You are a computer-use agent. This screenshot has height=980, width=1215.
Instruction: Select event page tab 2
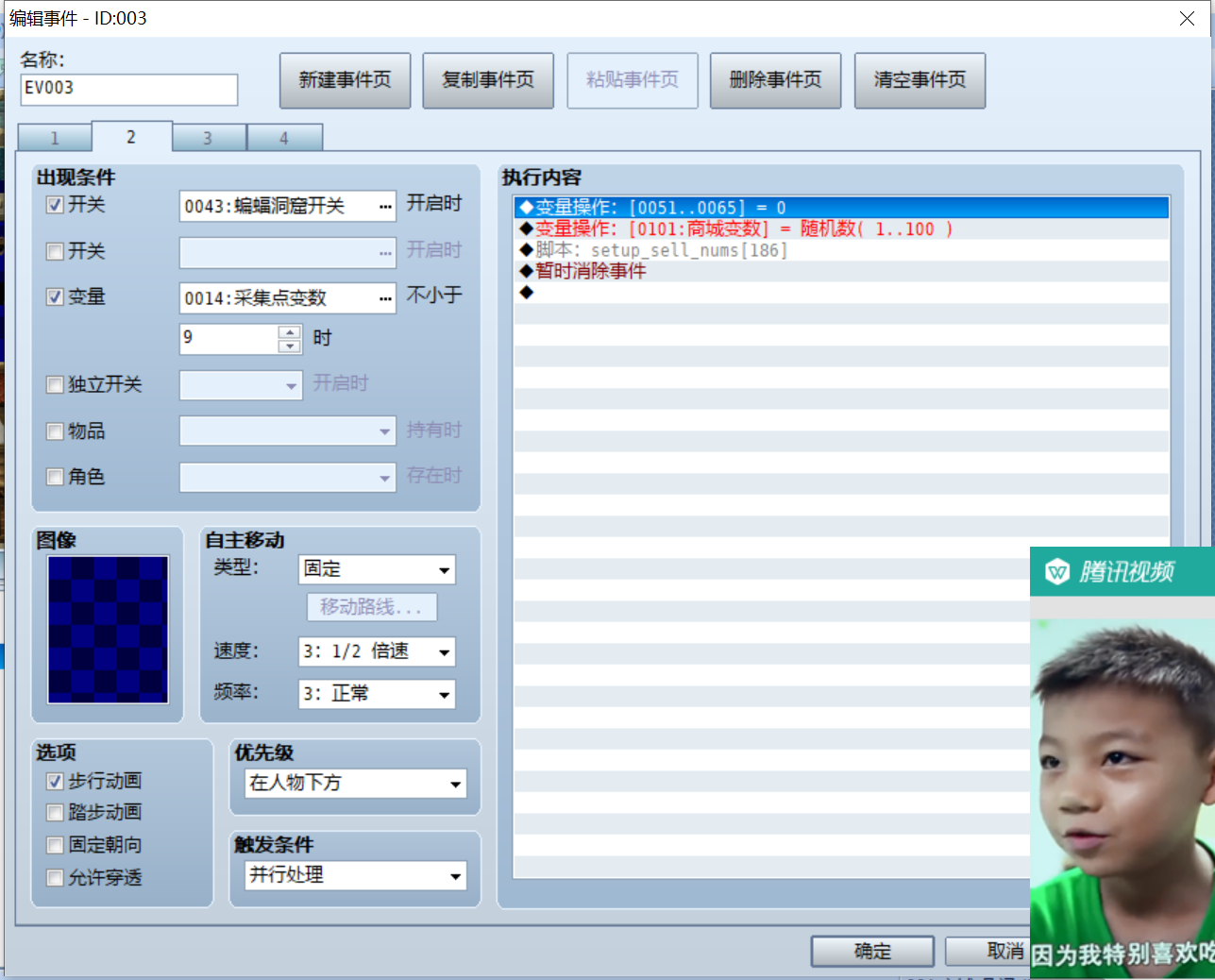(x=131, y=137)
